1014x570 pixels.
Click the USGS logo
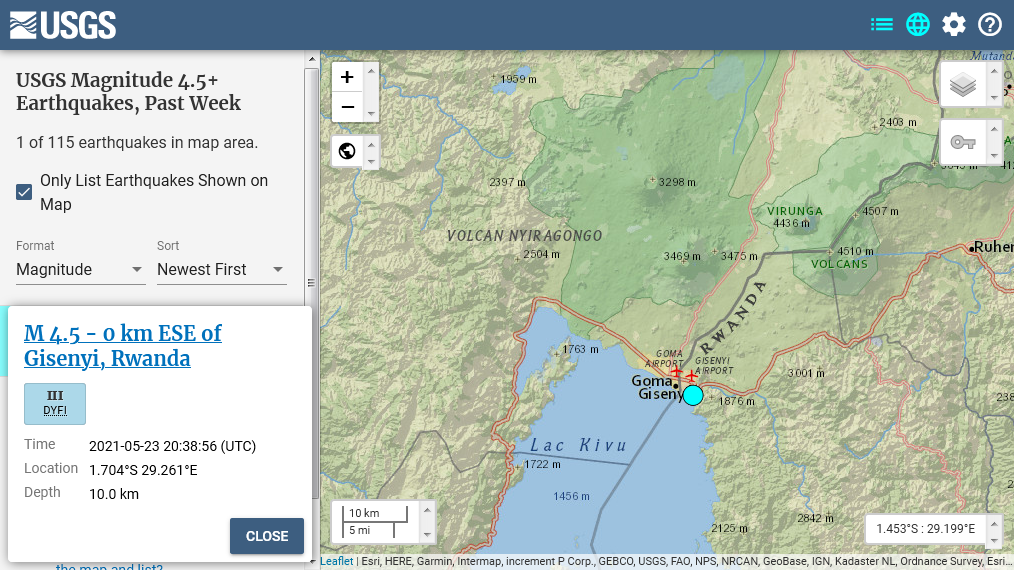point(63,25)
